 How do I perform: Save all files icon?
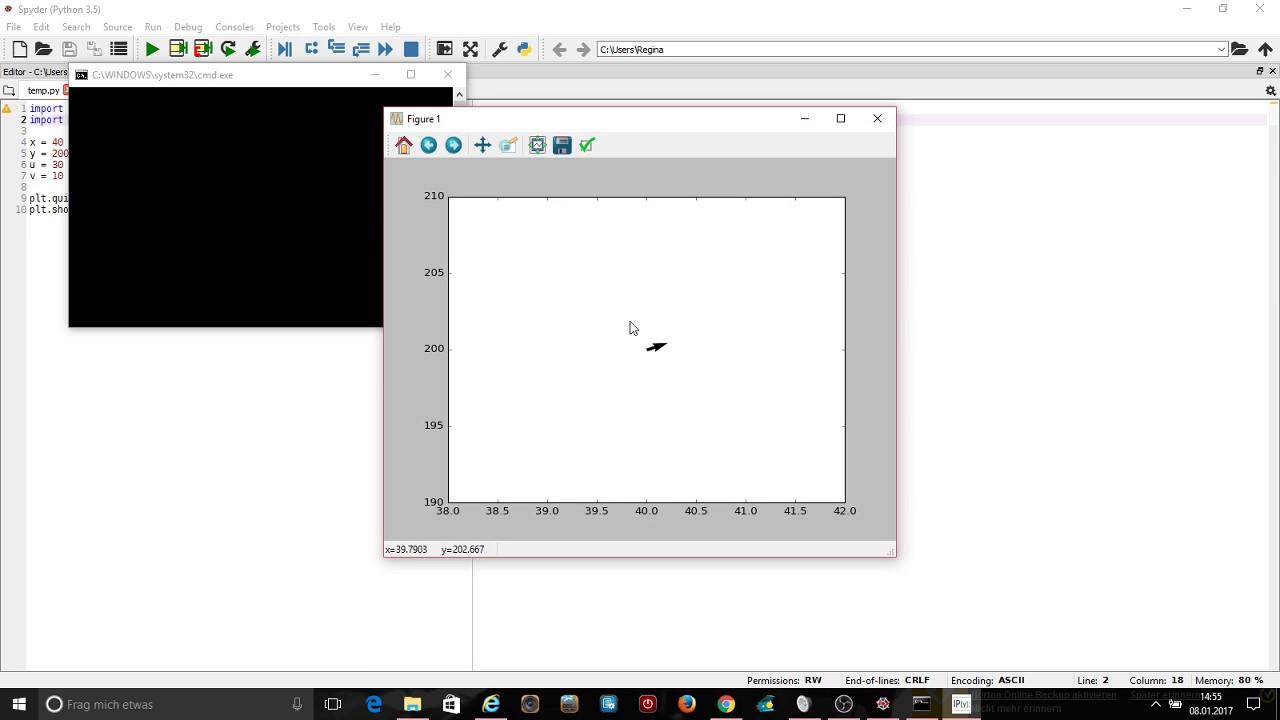click(x=94, y=49)
